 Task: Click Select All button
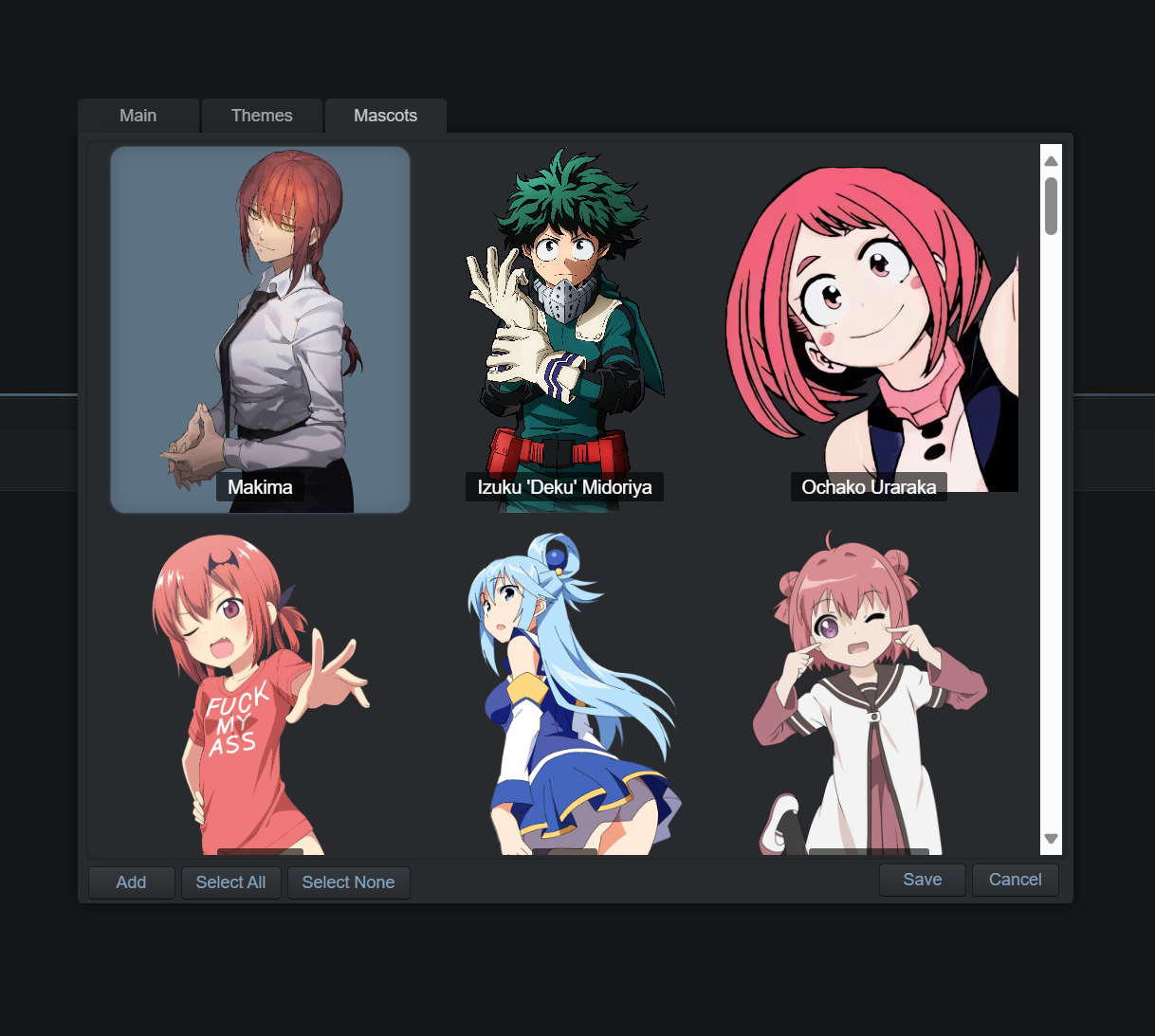(230, 882)
